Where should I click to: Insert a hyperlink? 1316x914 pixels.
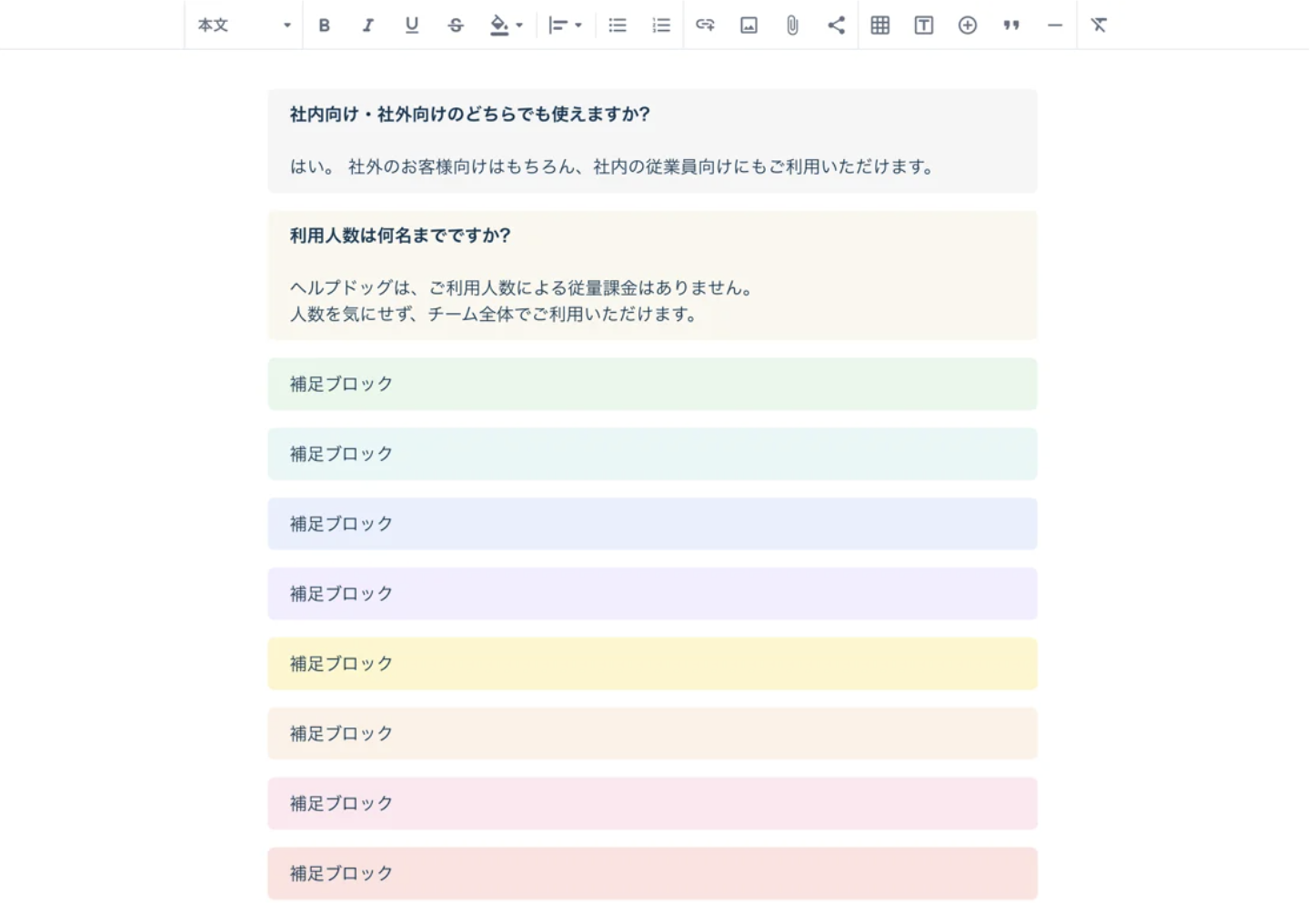tap(705, 25)
